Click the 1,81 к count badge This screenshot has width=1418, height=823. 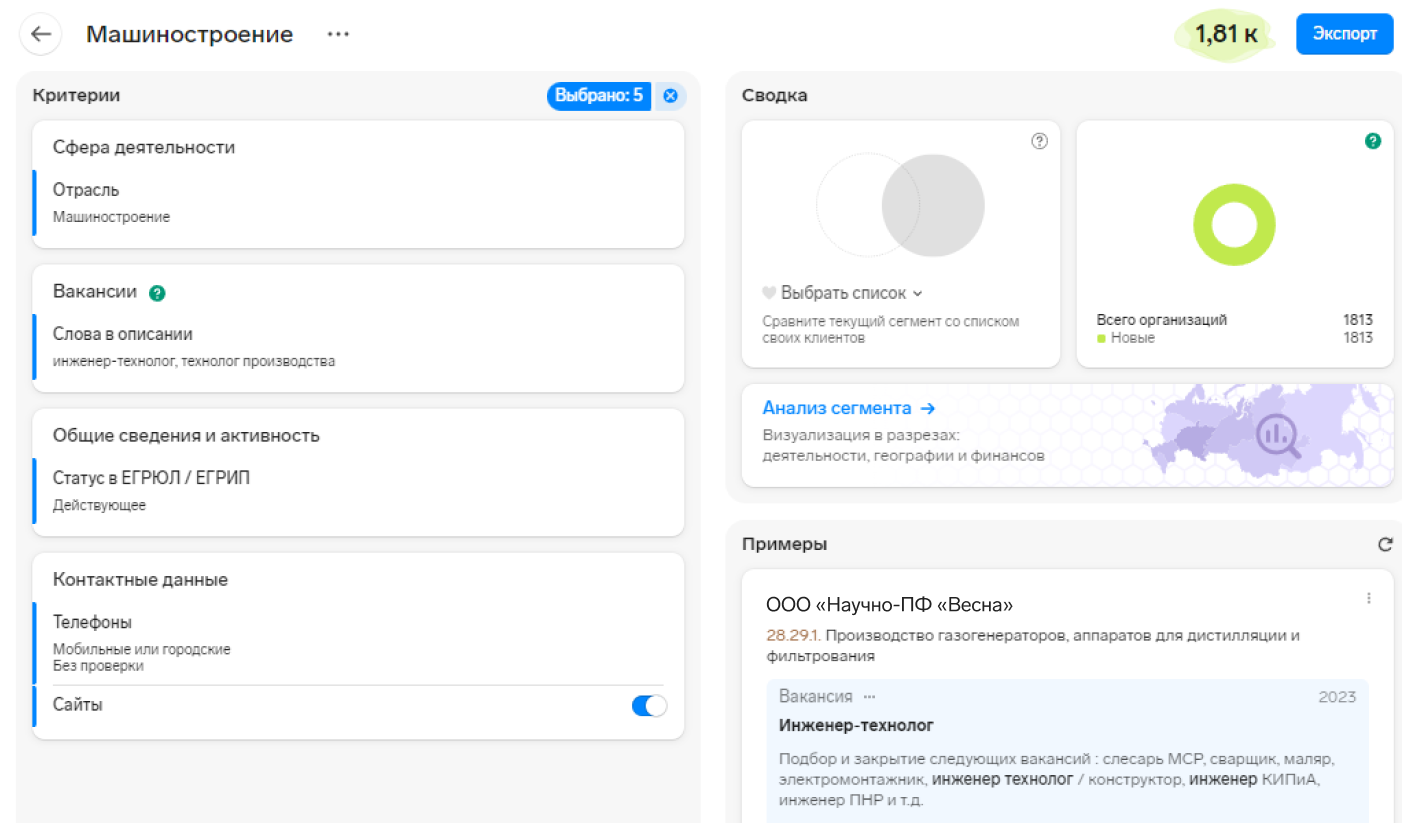(x=1226, y=35)
